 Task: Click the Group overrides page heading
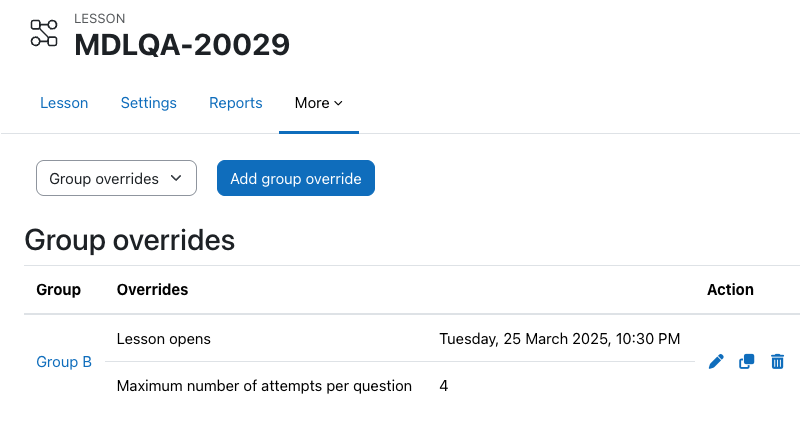(x=130, y=240)
